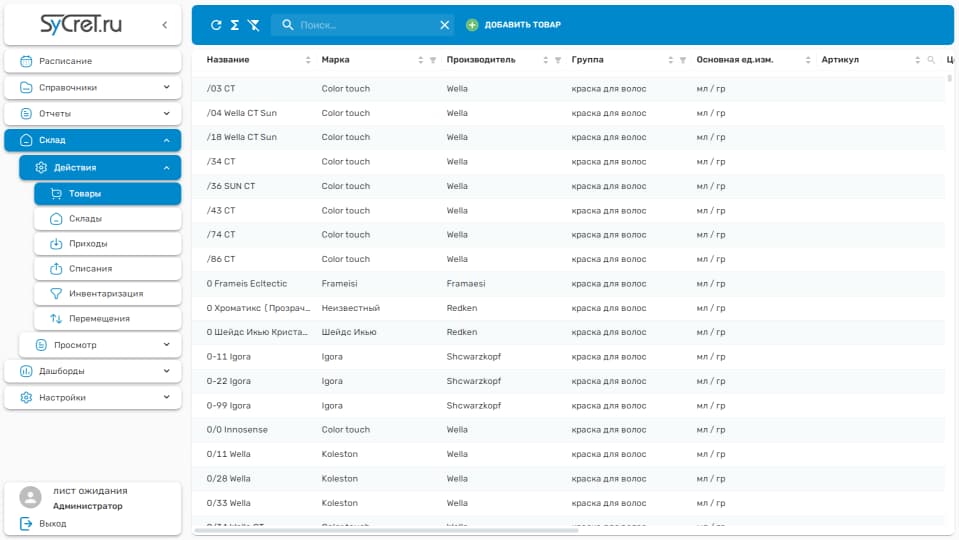959x540 pixels.
Task: Sort by the Марка column arrows
Action: 420,60
